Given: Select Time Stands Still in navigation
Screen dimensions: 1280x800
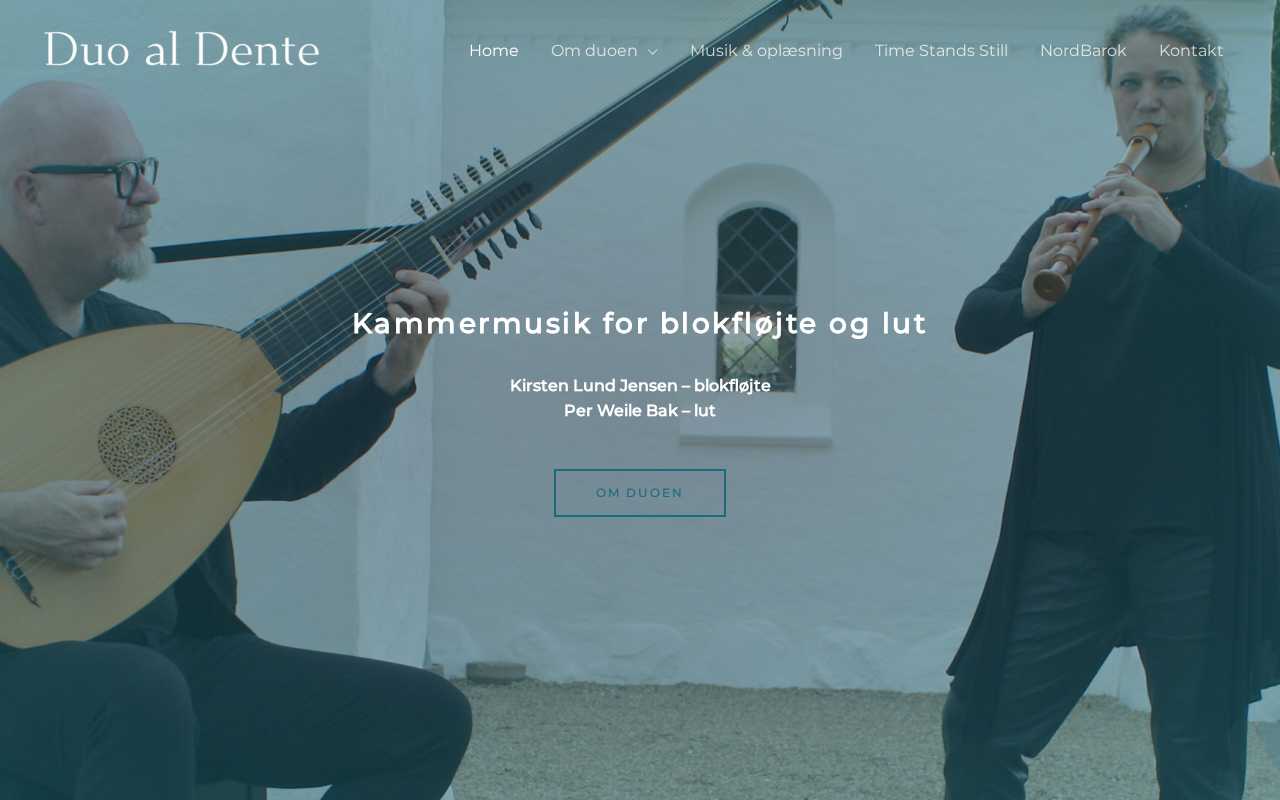Looking at the screenshot, I should coord(941,50).
